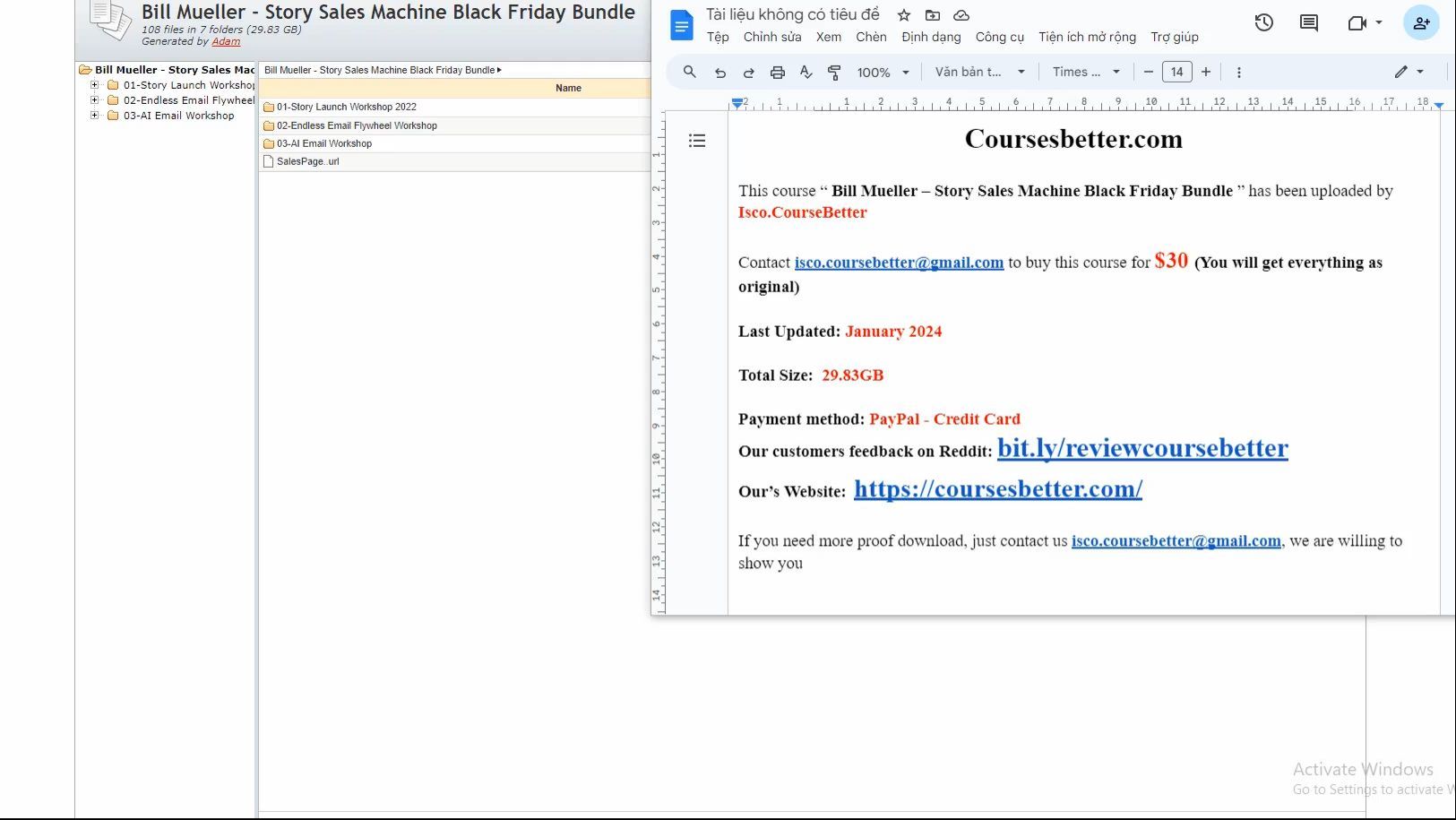Run spelling and grammar check
The image size is (1456, 820).
click(806, 73)
